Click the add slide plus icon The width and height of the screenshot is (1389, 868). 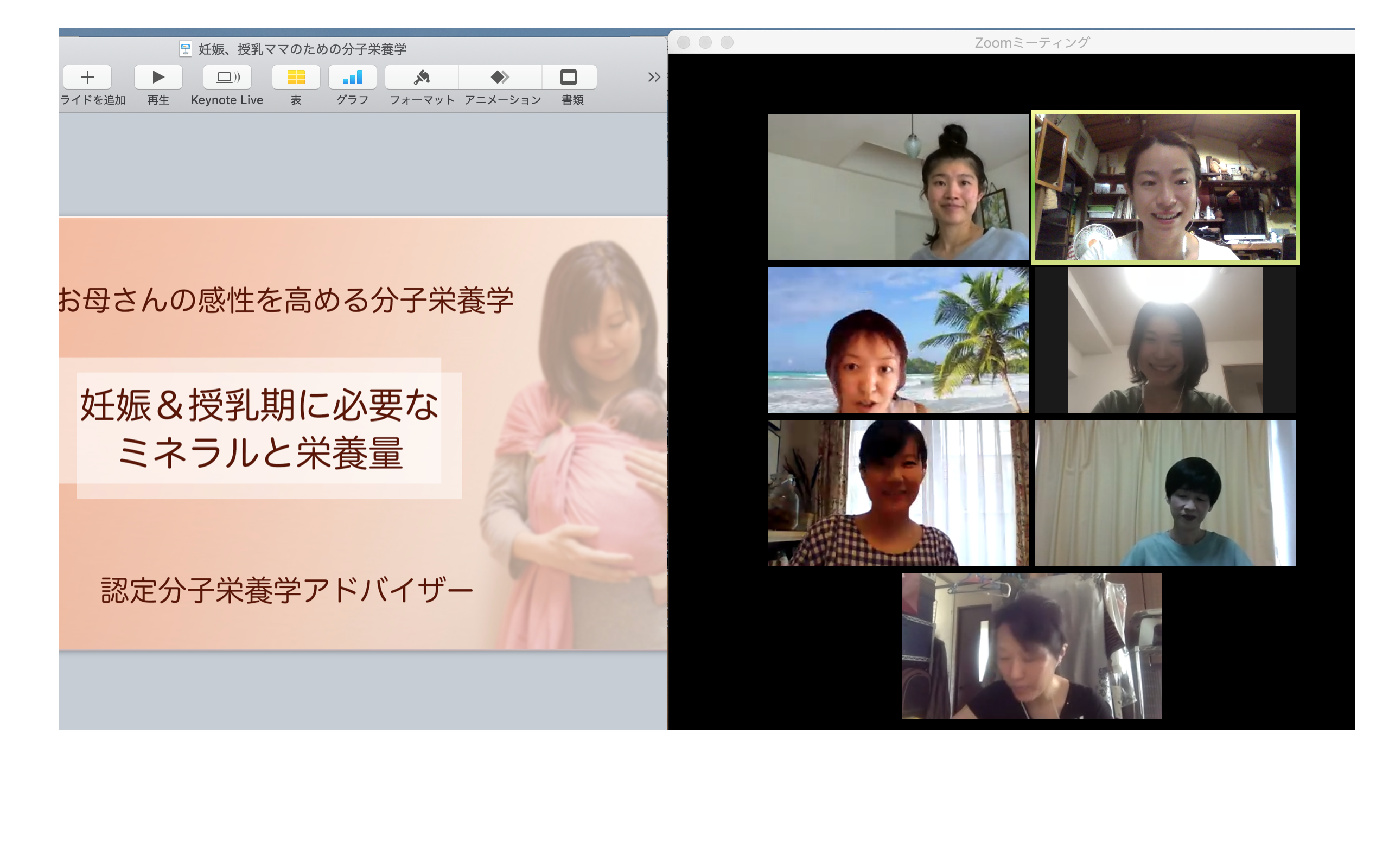(x=87, y=77)
